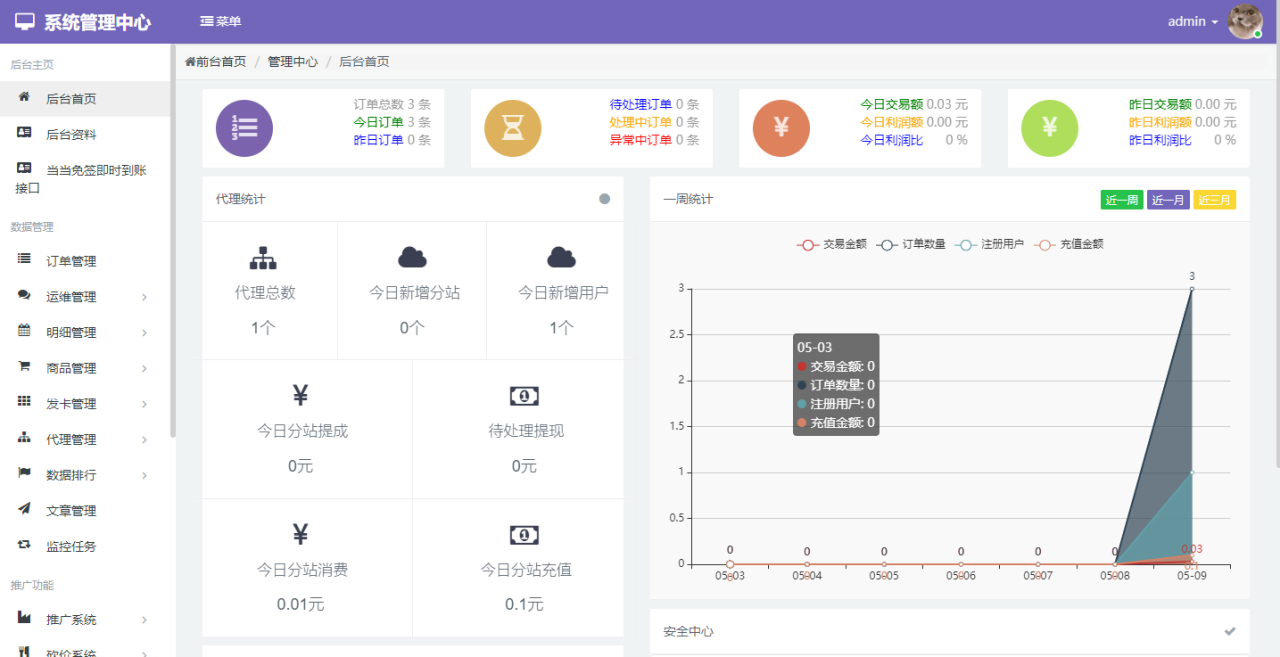Screen dimensions: 1280x657
Task: Click the 近一周 green button
Action: 1121,200
